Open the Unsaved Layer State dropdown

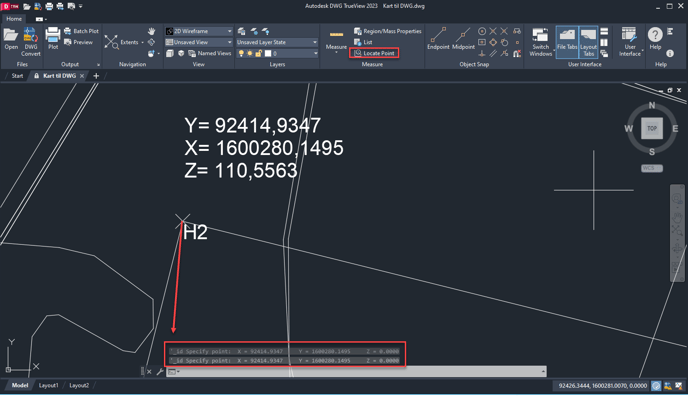(x=277, y=42)
